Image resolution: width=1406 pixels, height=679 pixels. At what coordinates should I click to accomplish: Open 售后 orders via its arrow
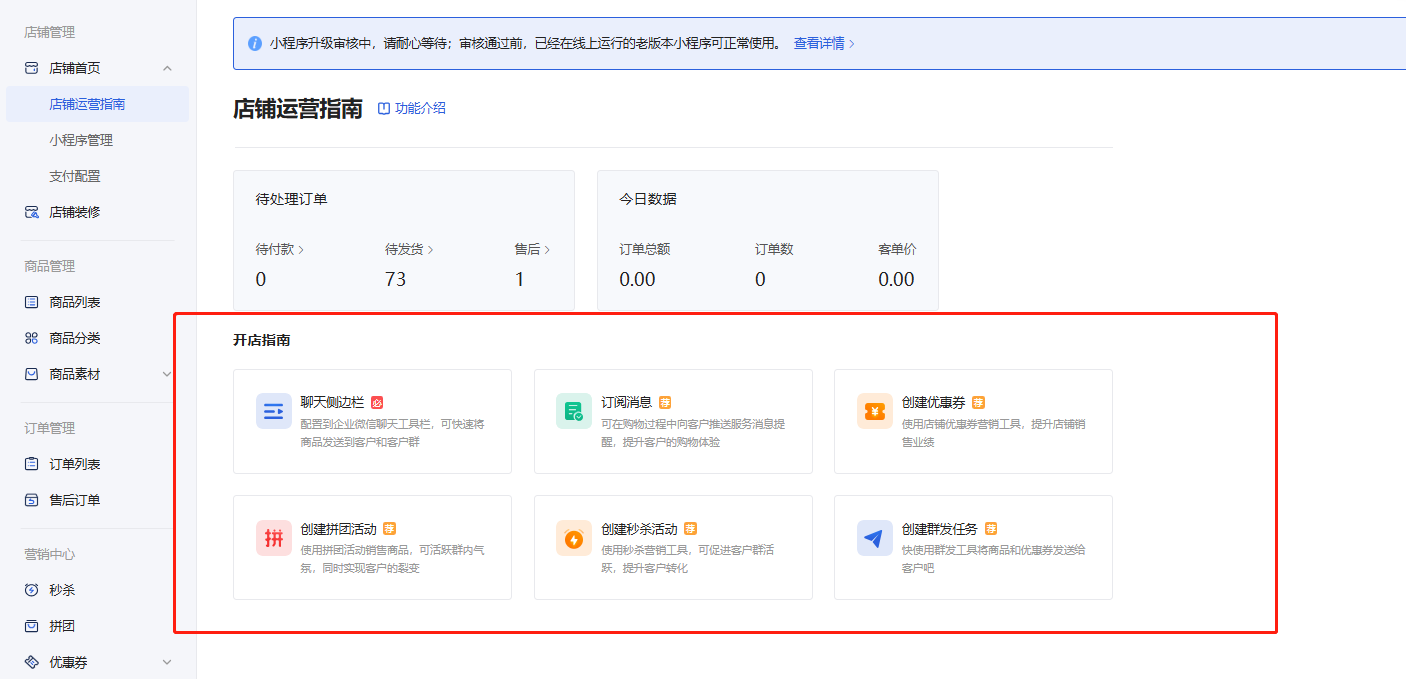click(x=547, y=250)
